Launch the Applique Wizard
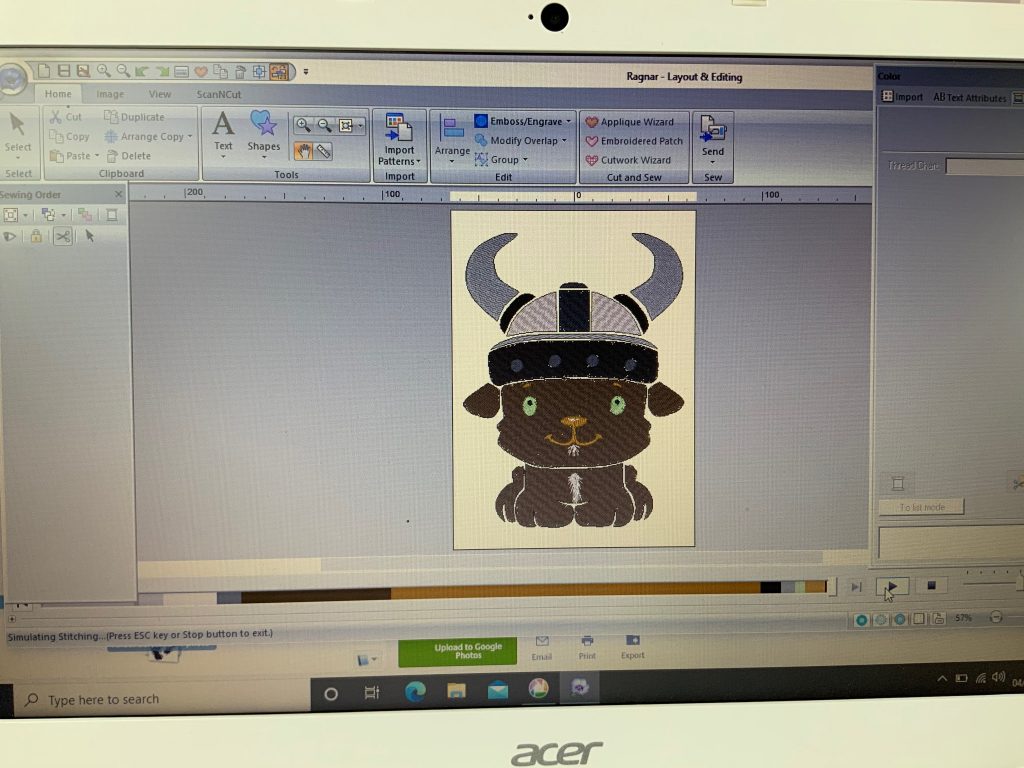Viewport: 1024px width, 768px height. coord(630,121)
